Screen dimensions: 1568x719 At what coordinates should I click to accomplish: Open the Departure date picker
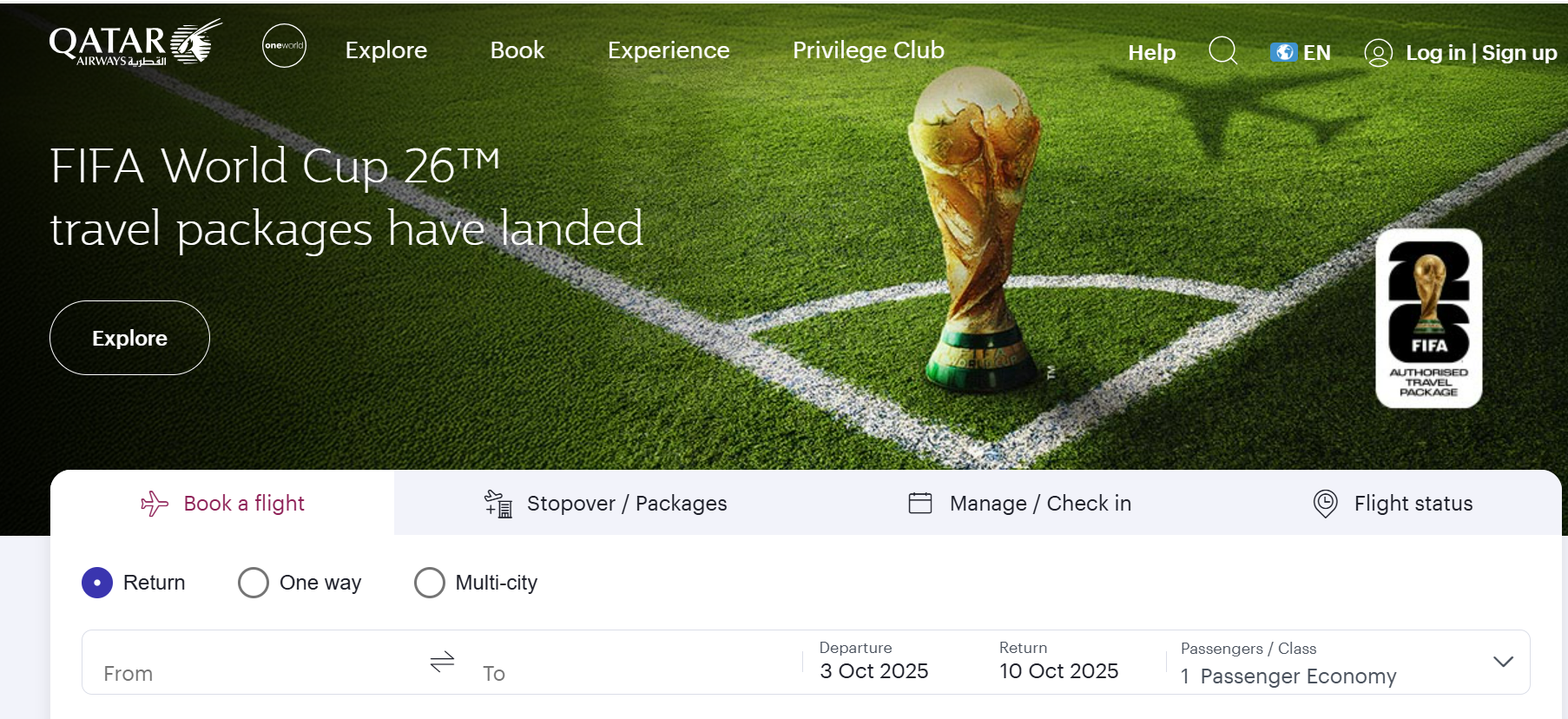coord(873,662)
